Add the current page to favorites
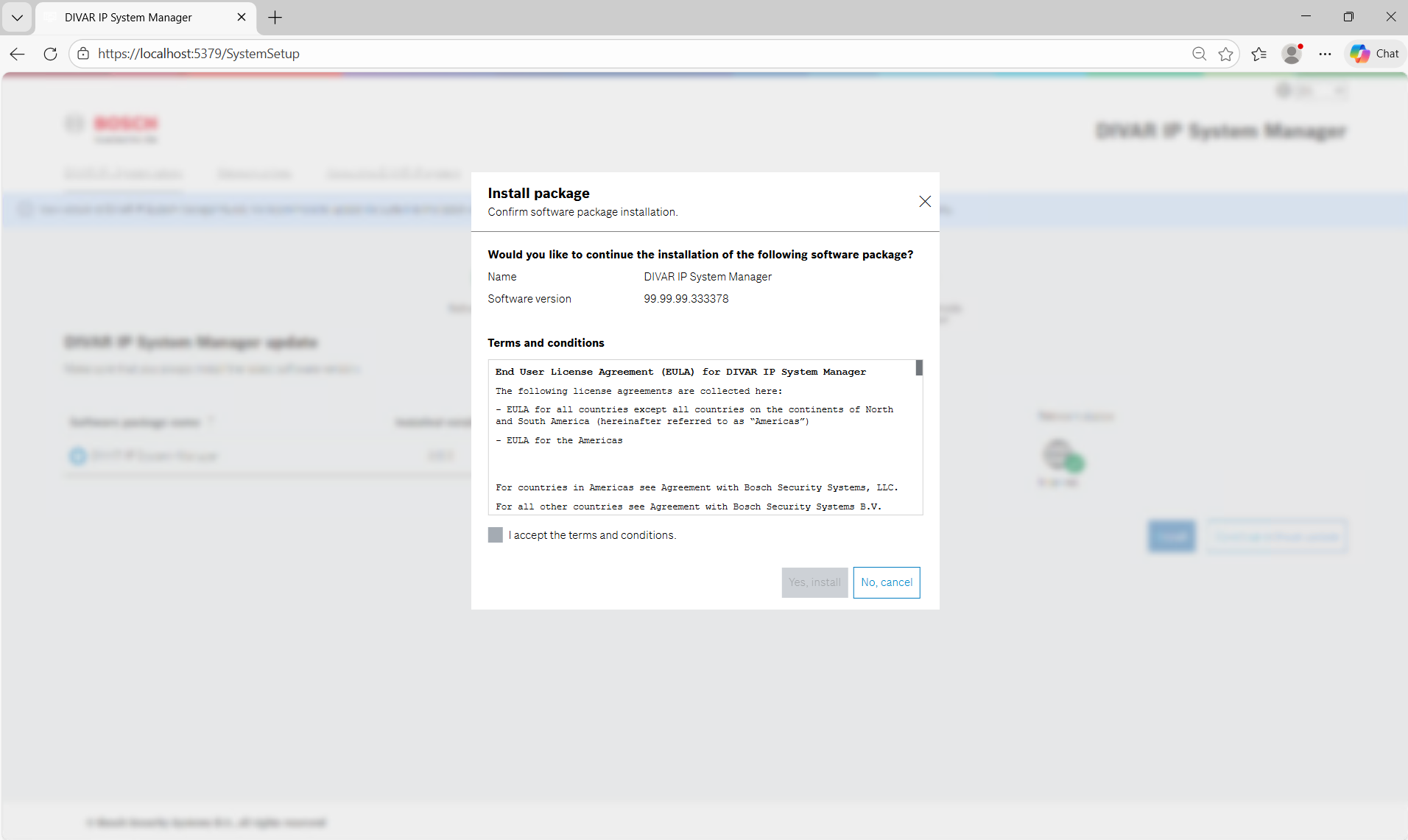This screenshot has height=840, width=1408. 1225,54
